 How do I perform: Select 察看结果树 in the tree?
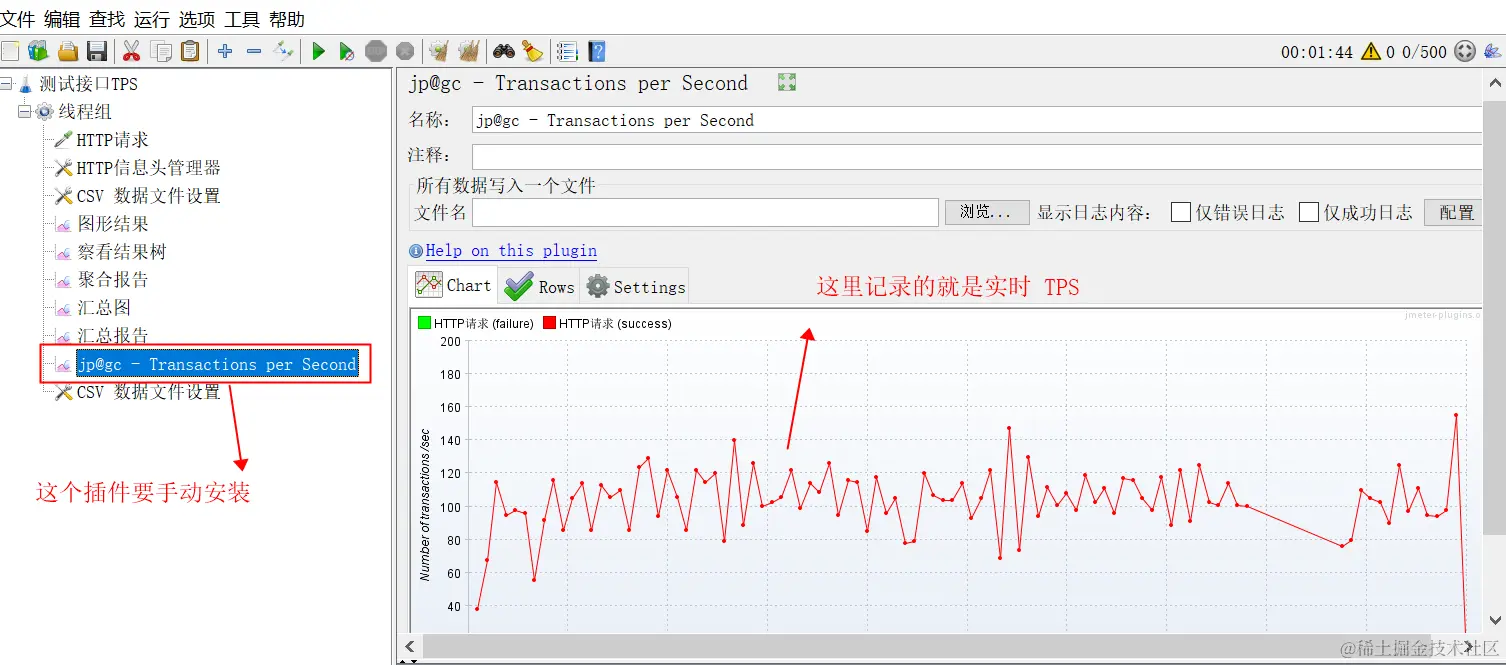click(122, 252)
